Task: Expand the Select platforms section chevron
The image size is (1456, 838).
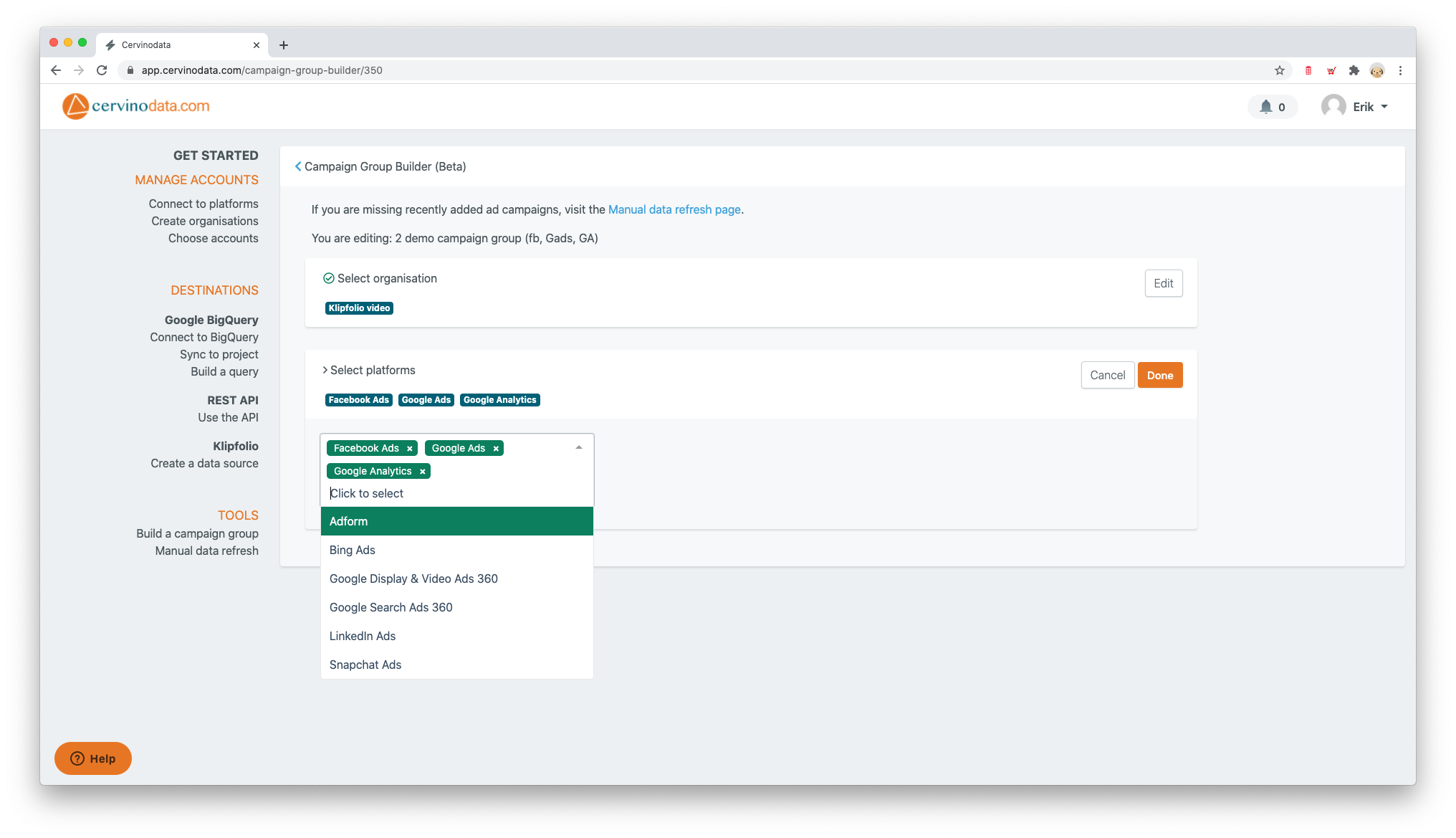Action: (x=326, y=370)
